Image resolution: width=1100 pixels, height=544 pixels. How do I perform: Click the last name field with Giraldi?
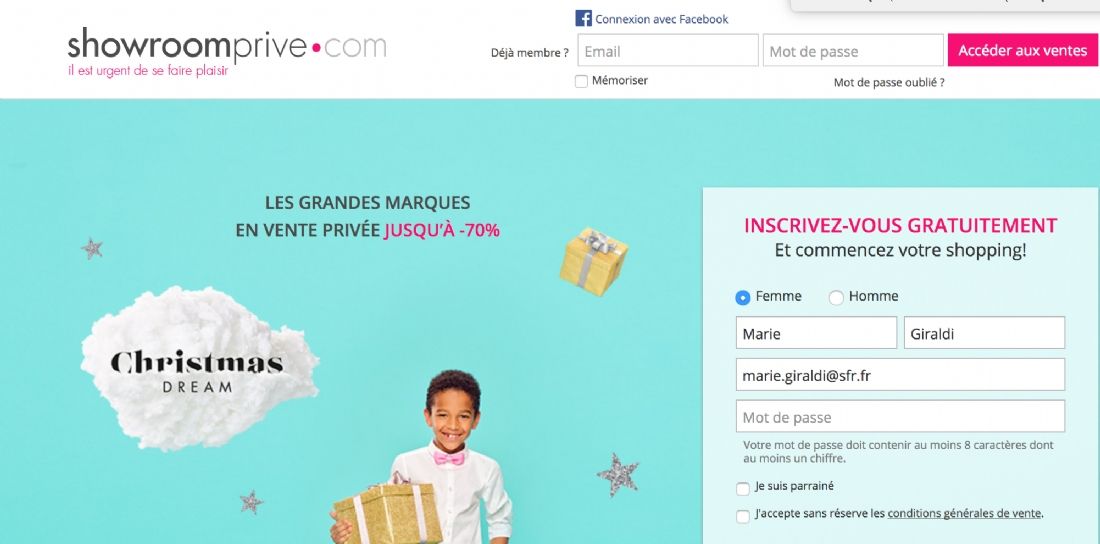click(984, 333)
